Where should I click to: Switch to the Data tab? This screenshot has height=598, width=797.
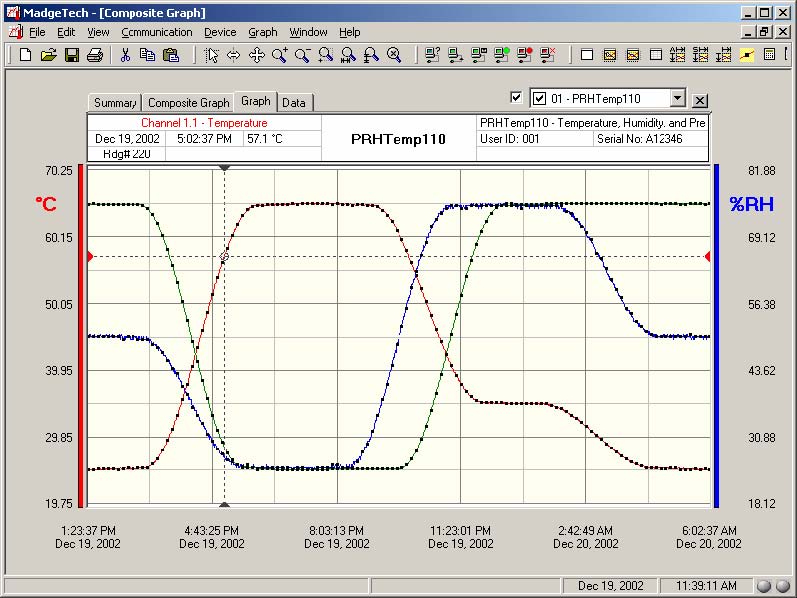click(294, 102)
